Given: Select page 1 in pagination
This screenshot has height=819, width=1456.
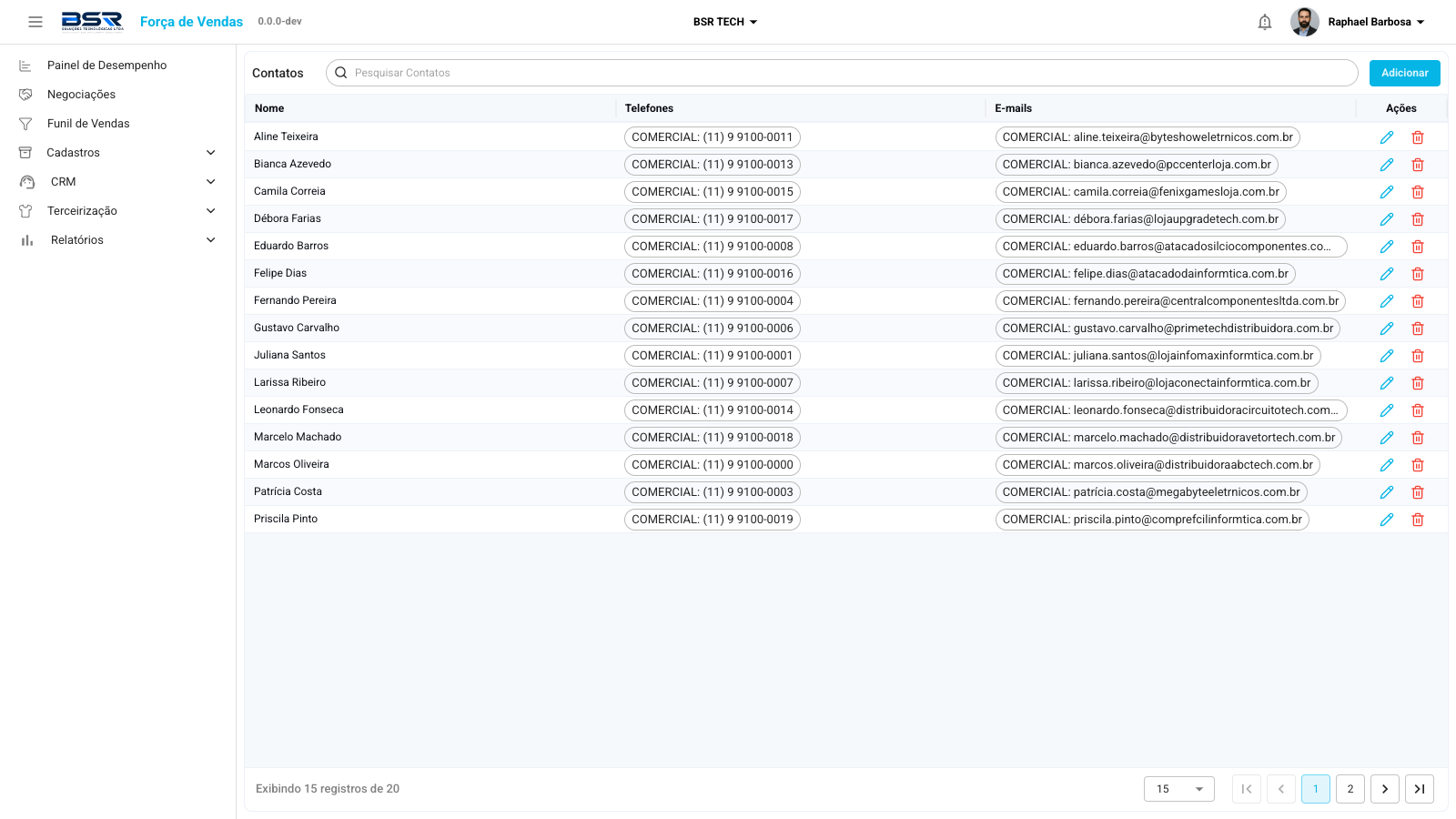Looking at the screenshot, I should click(x=1316, y=789).
